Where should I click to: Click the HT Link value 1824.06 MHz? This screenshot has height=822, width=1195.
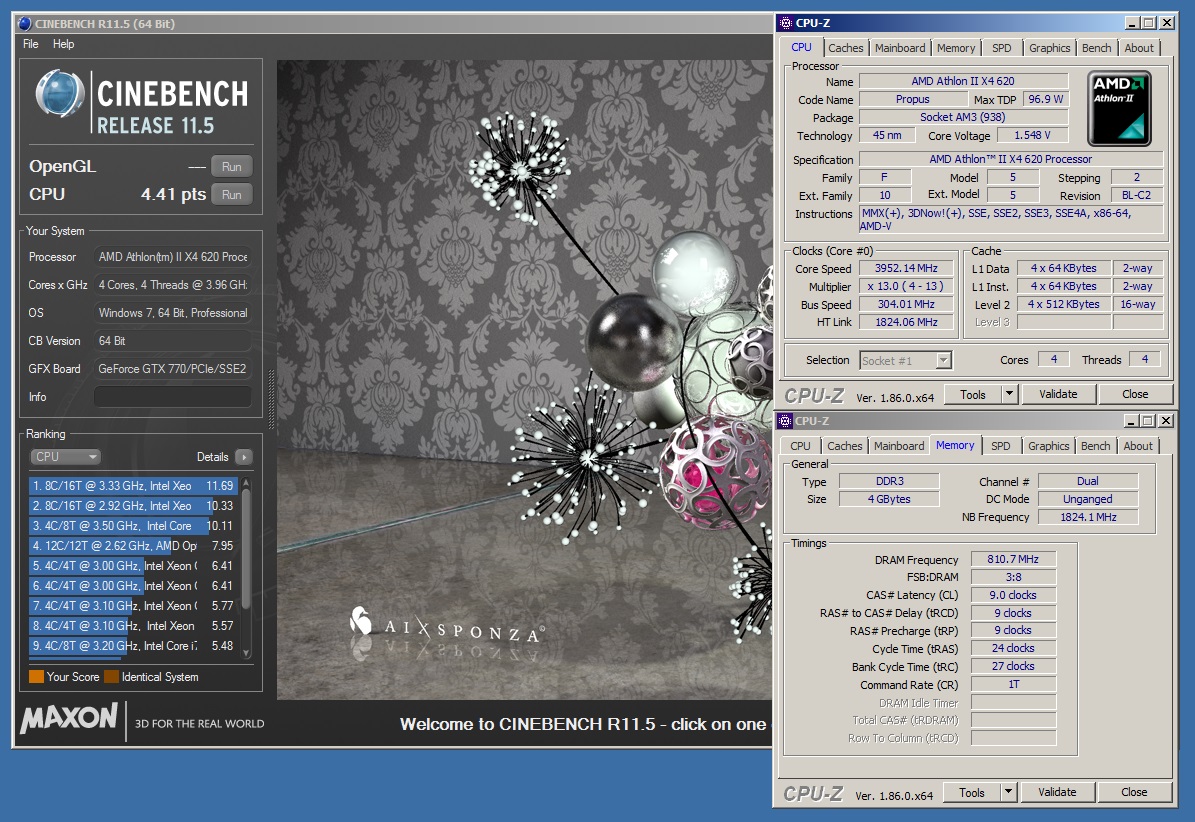(x=906, y=322)
